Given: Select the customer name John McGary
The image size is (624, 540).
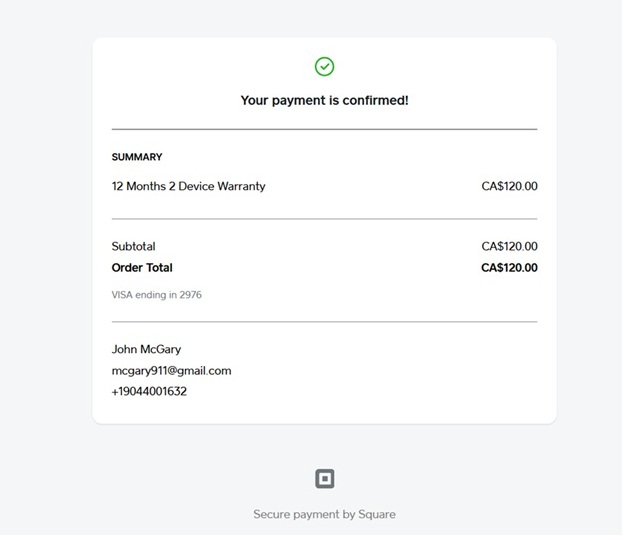Looking at the screenshot, I should click(146, 350).
